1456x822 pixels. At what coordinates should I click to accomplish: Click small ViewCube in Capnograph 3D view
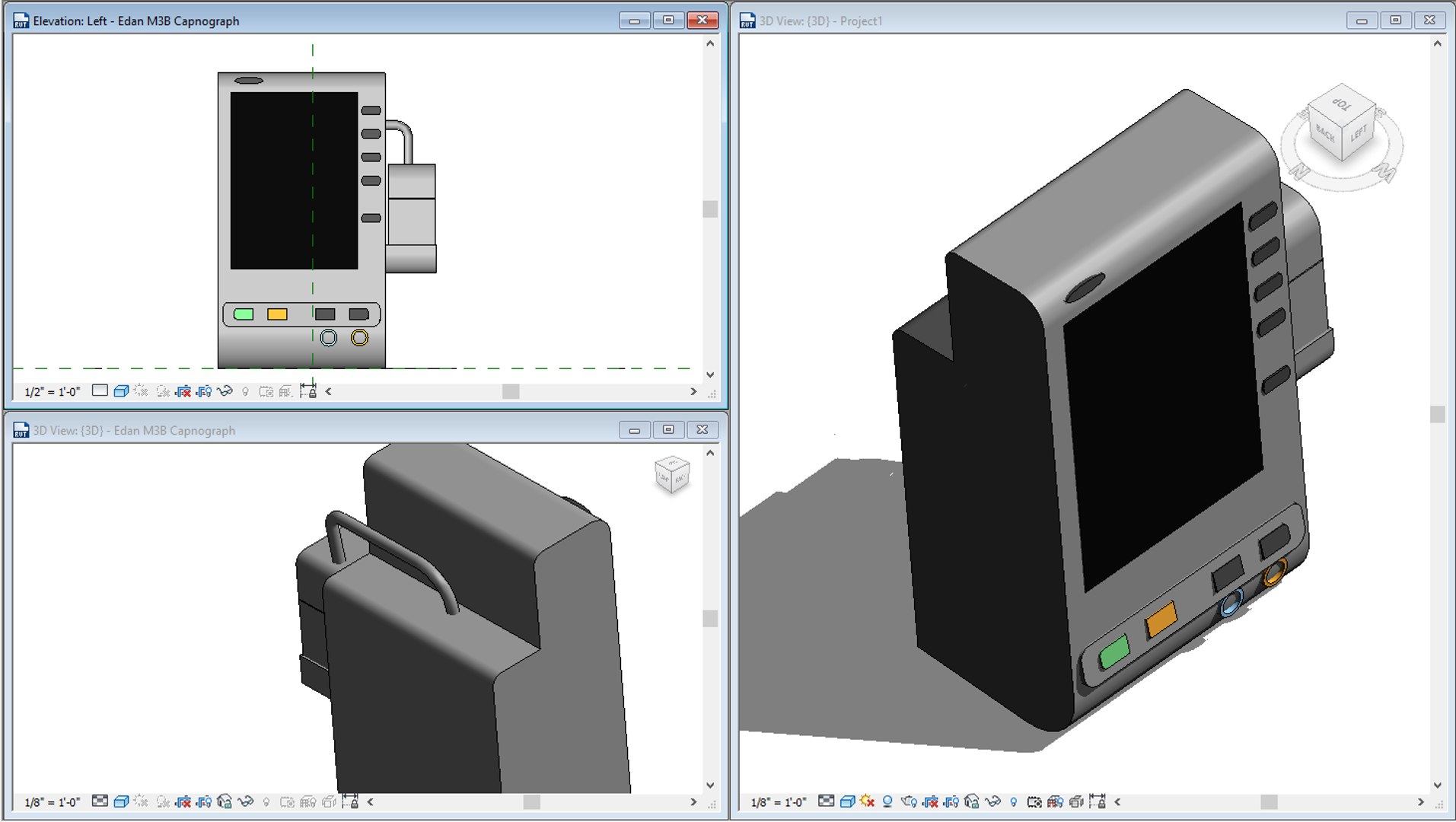point(672,475)
